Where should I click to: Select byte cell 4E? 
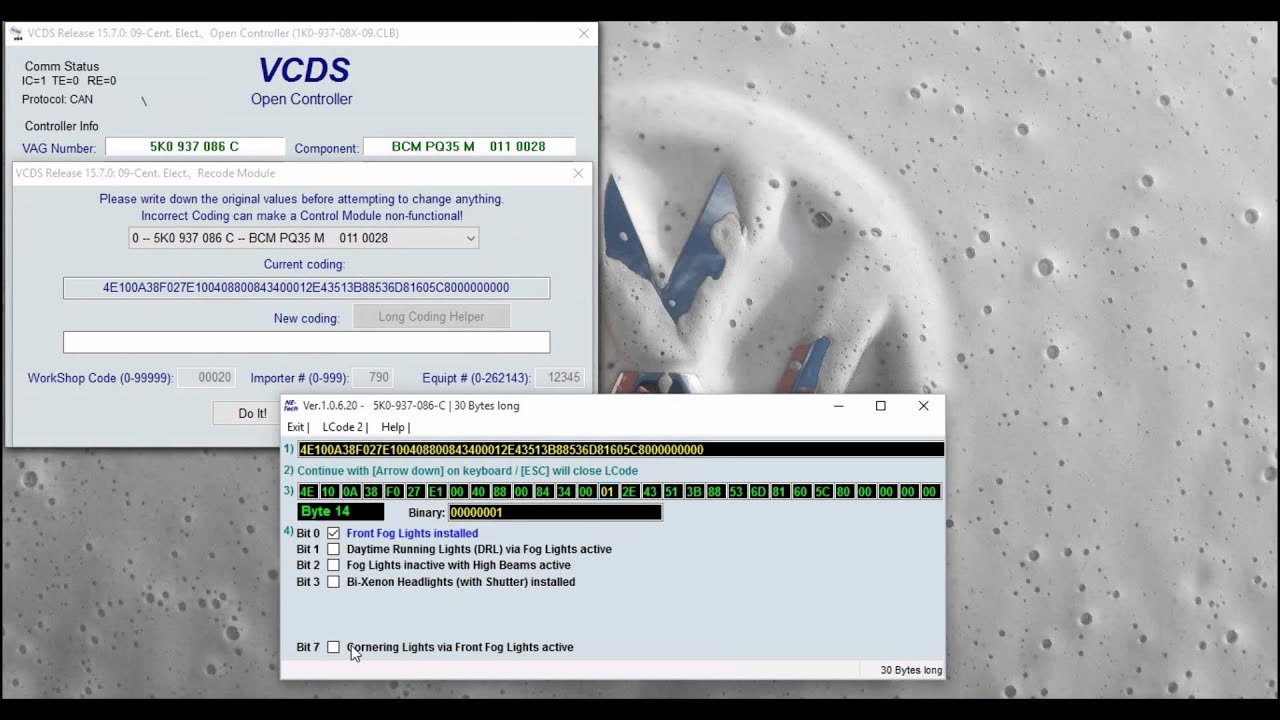(308, 491)
